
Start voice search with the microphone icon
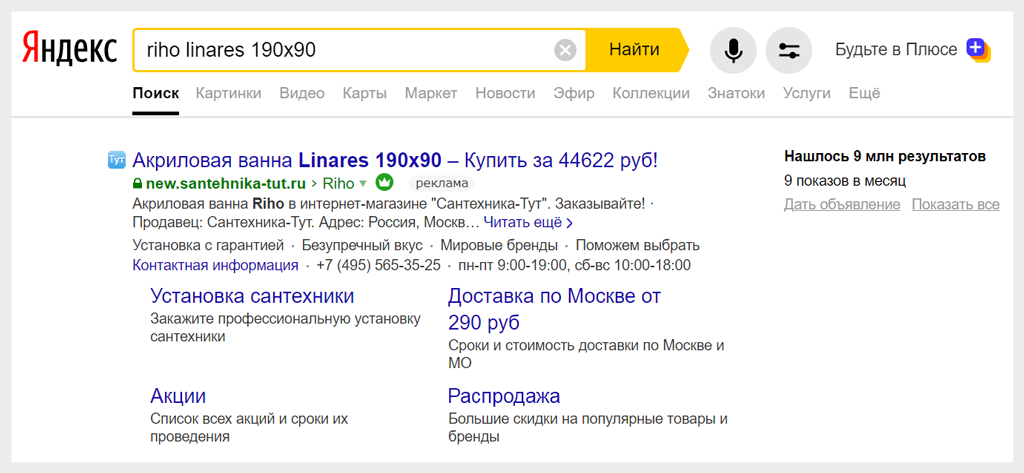coord(733,50)
